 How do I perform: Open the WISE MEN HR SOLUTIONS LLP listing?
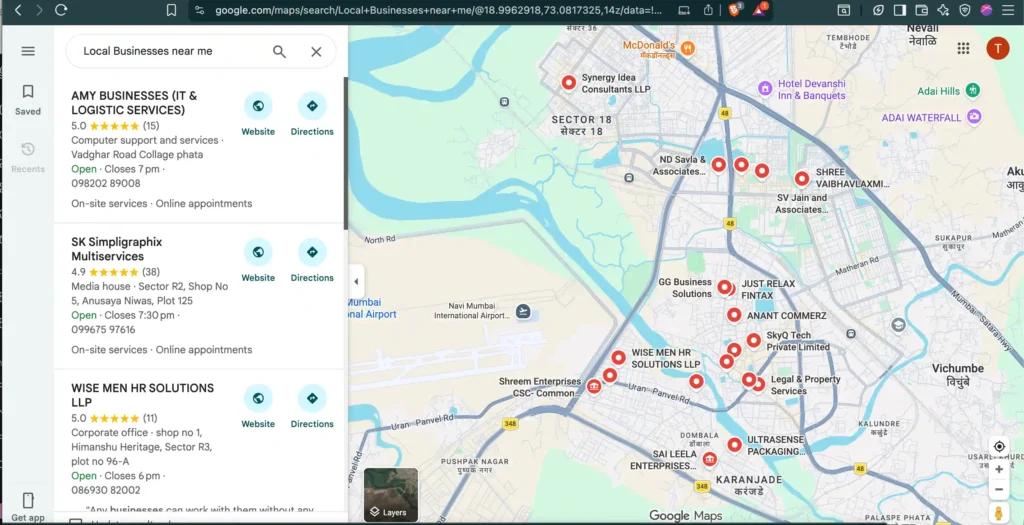pyautogui.click(x=142, y=395)
